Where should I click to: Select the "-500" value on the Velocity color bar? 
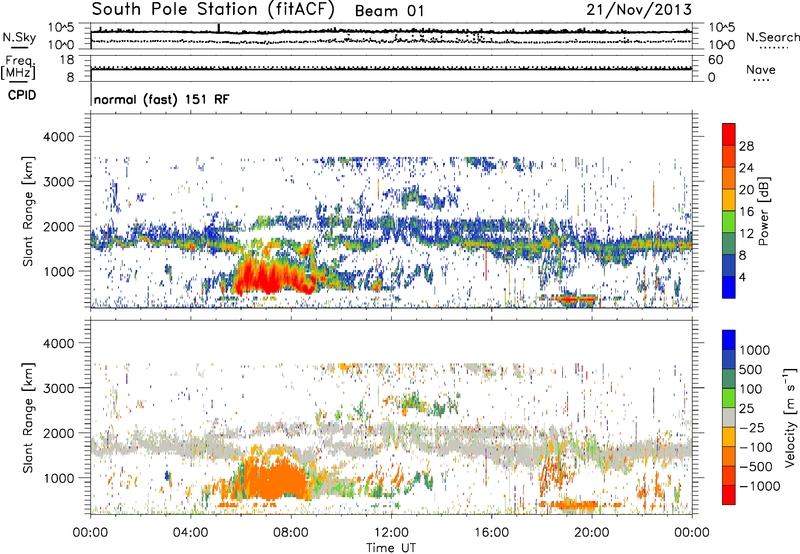755,467
